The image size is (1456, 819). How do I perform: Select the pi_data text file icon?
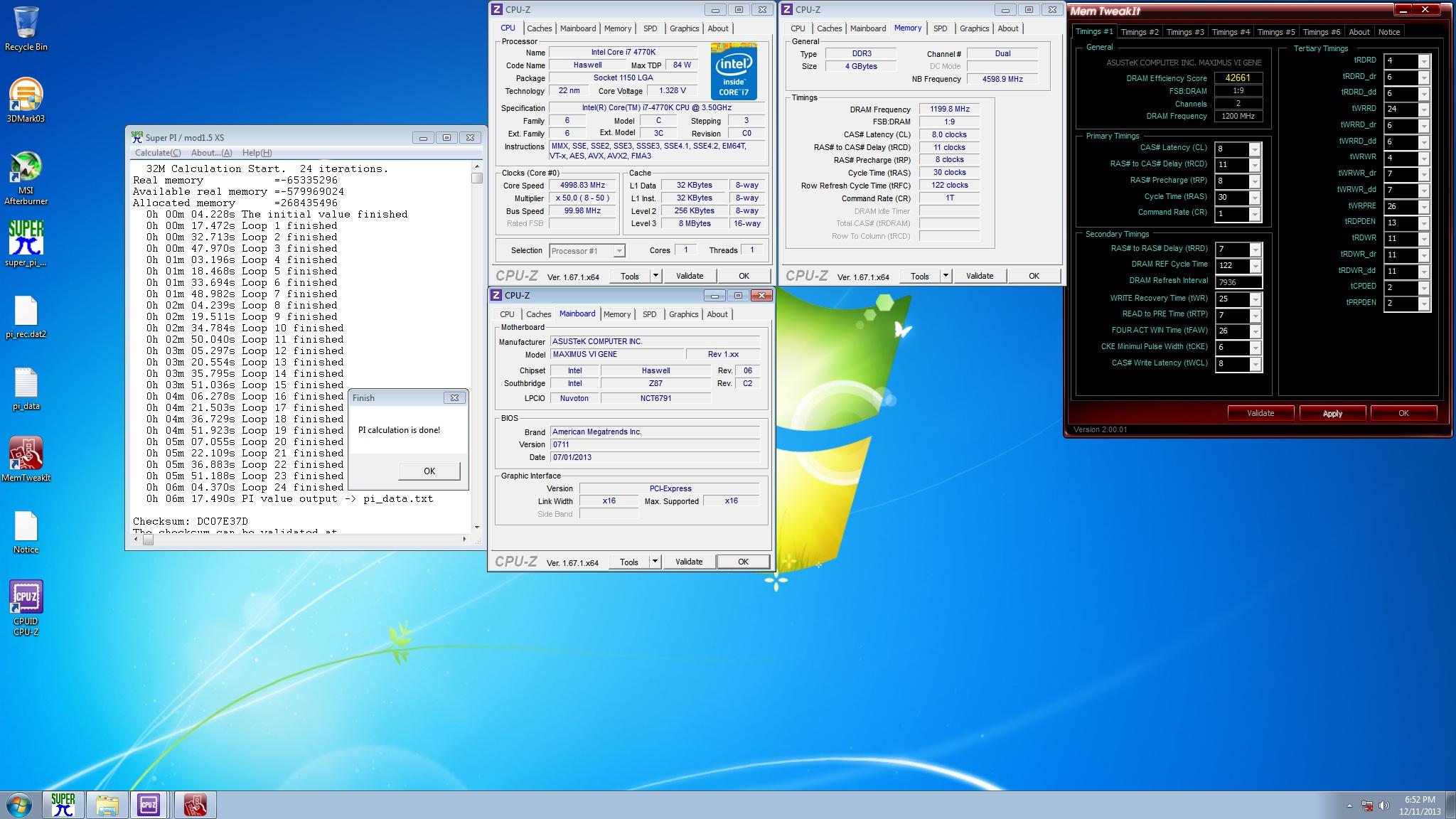[x=26, y=389]
